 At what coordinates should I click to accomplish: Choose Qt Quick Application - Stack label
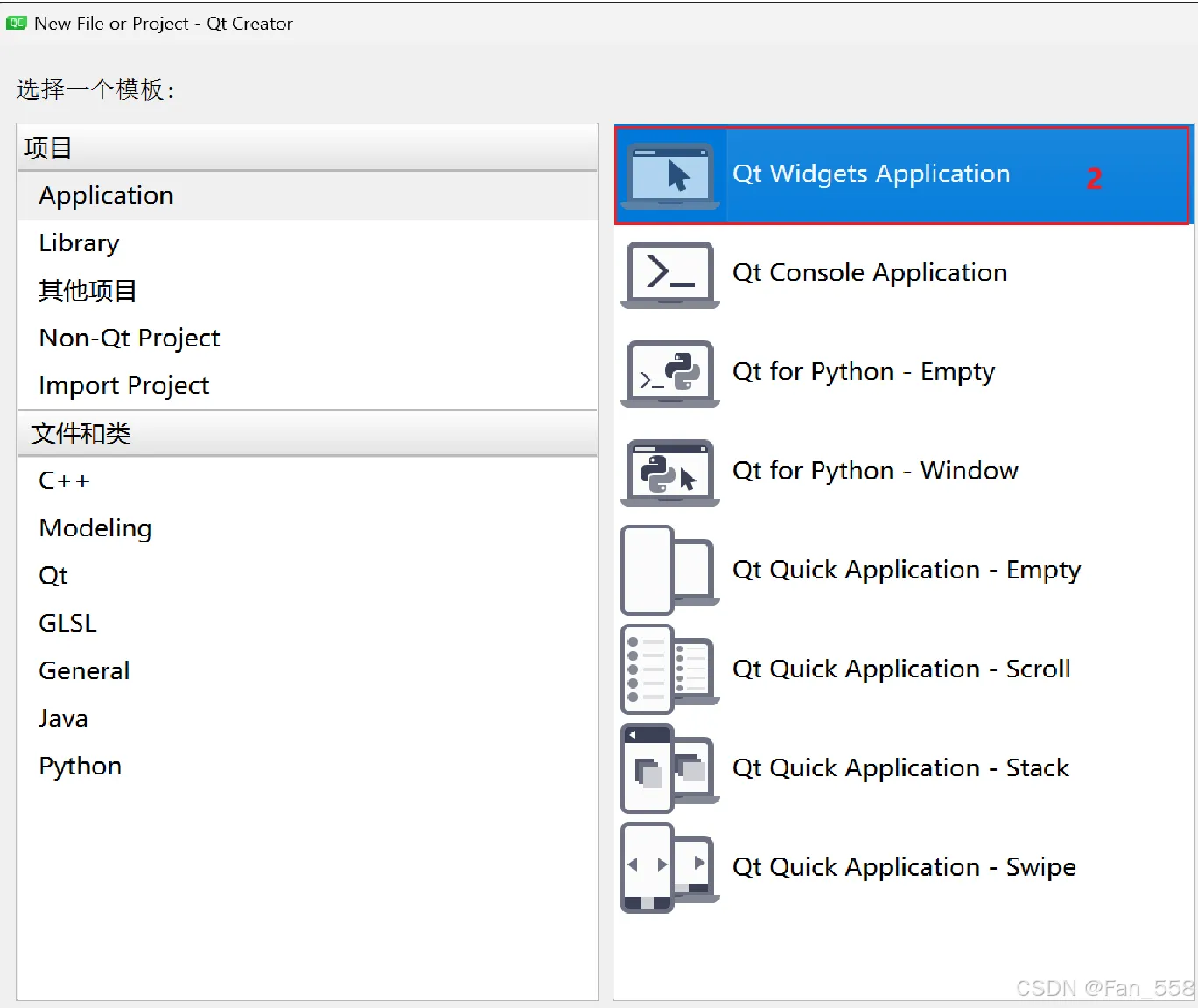900,767
